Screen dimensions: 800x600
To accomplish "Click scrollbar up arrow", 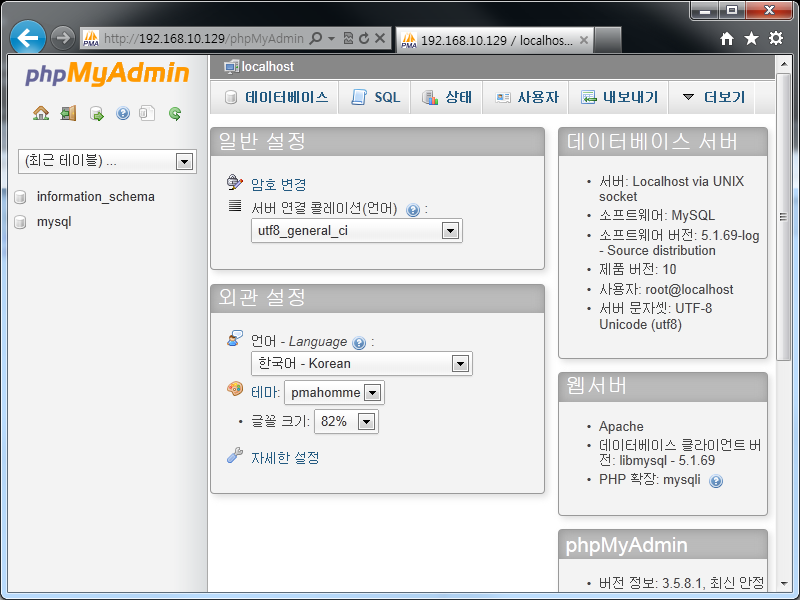I will click(783, 64).
